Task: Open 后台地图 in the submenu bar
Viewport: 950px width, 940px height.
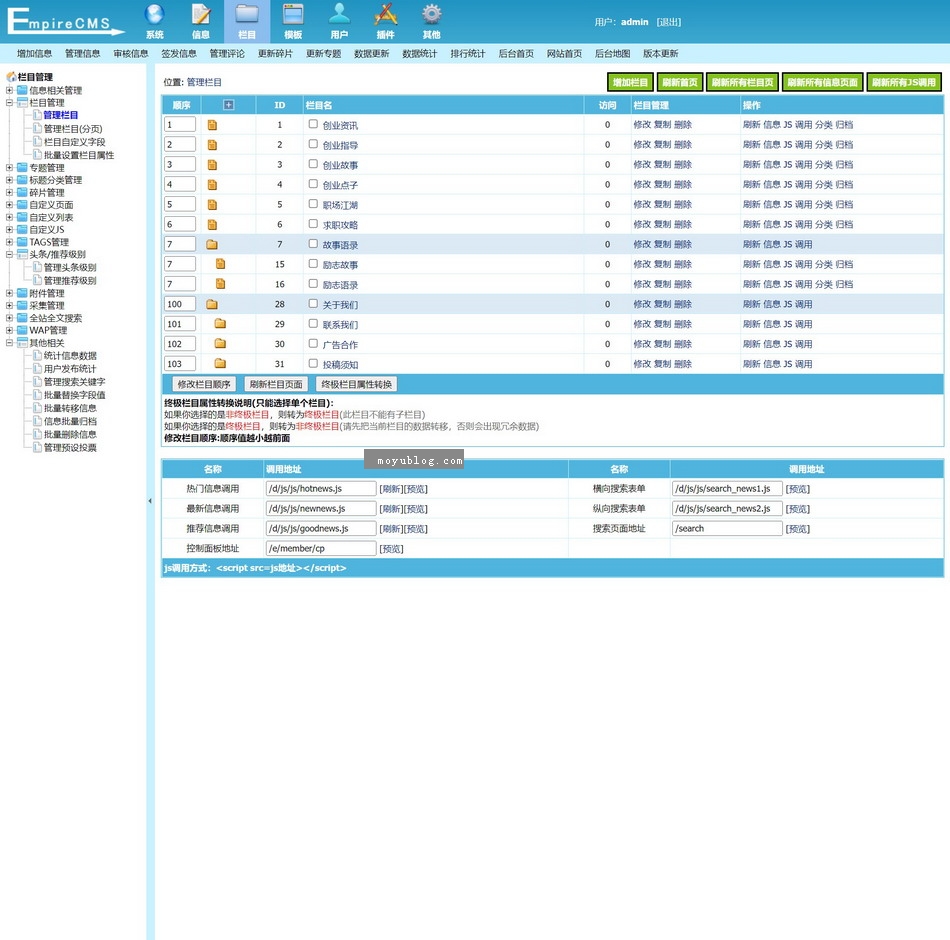Action: coord(613,53)
